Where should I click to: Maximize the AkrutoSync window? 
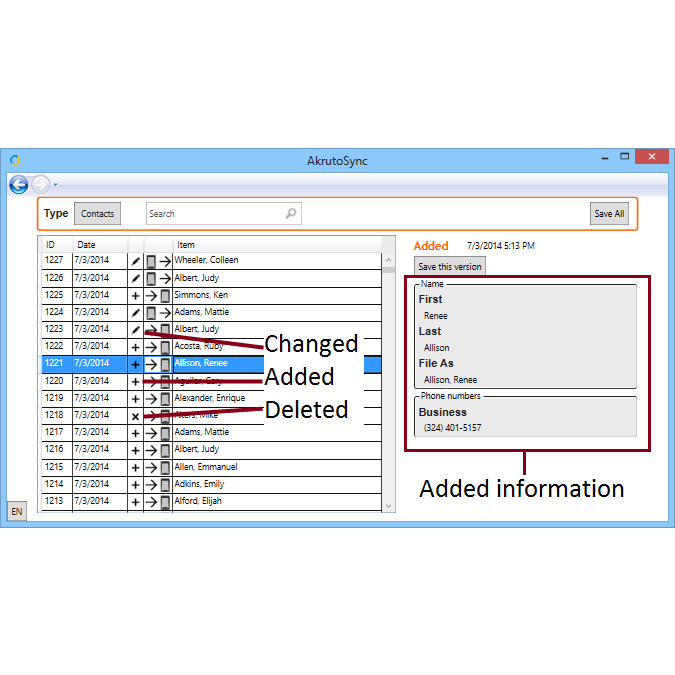(x=624, y=157)
